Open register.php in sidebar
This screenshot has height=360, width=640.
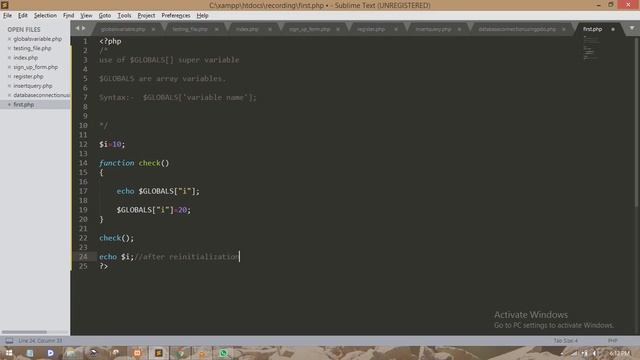click(28, 76)
